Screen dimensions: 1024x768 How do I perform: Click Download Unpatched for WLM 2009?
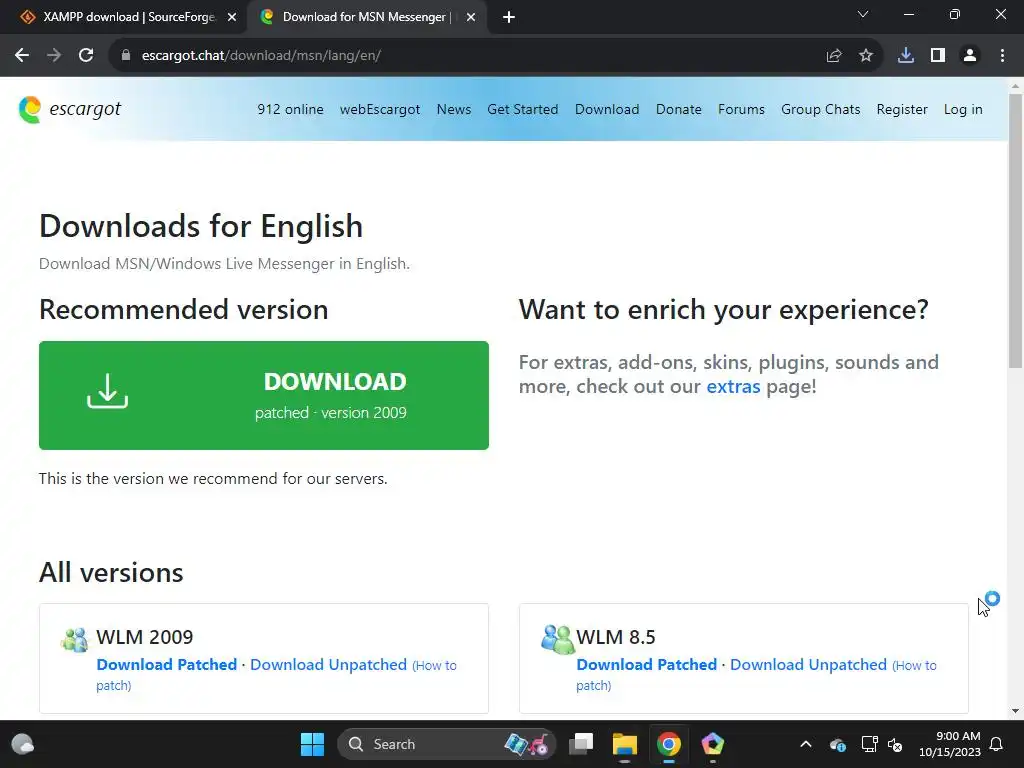tap(328, 665)
